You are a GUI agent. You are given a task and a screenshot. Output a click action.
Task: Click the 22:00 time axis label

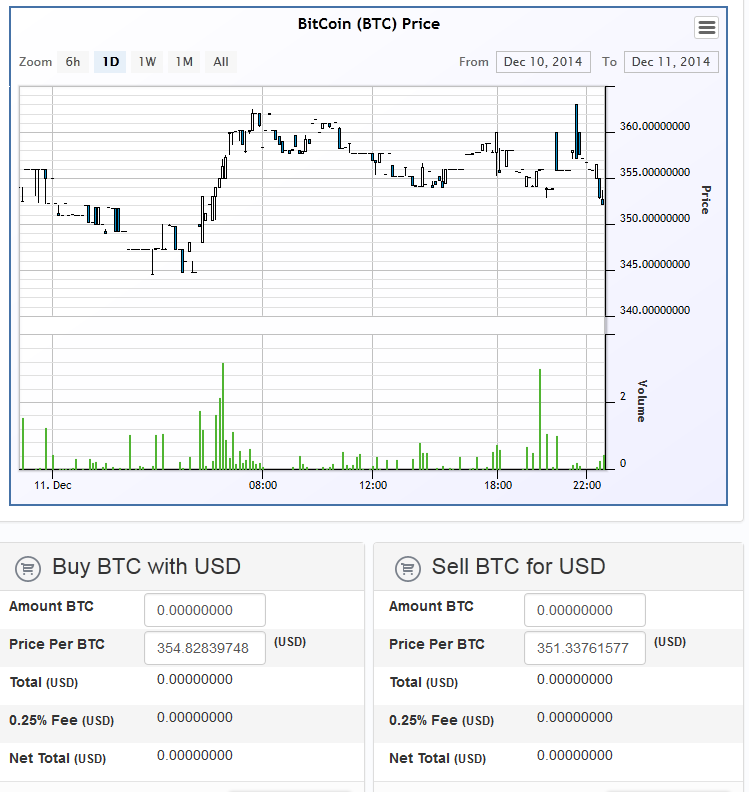(587, 485)
